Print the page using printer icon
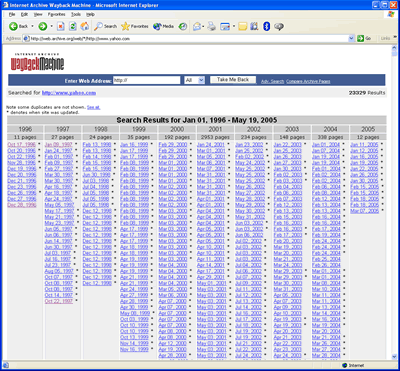This screenshot has width=400, height=371. tap(212, 26)
